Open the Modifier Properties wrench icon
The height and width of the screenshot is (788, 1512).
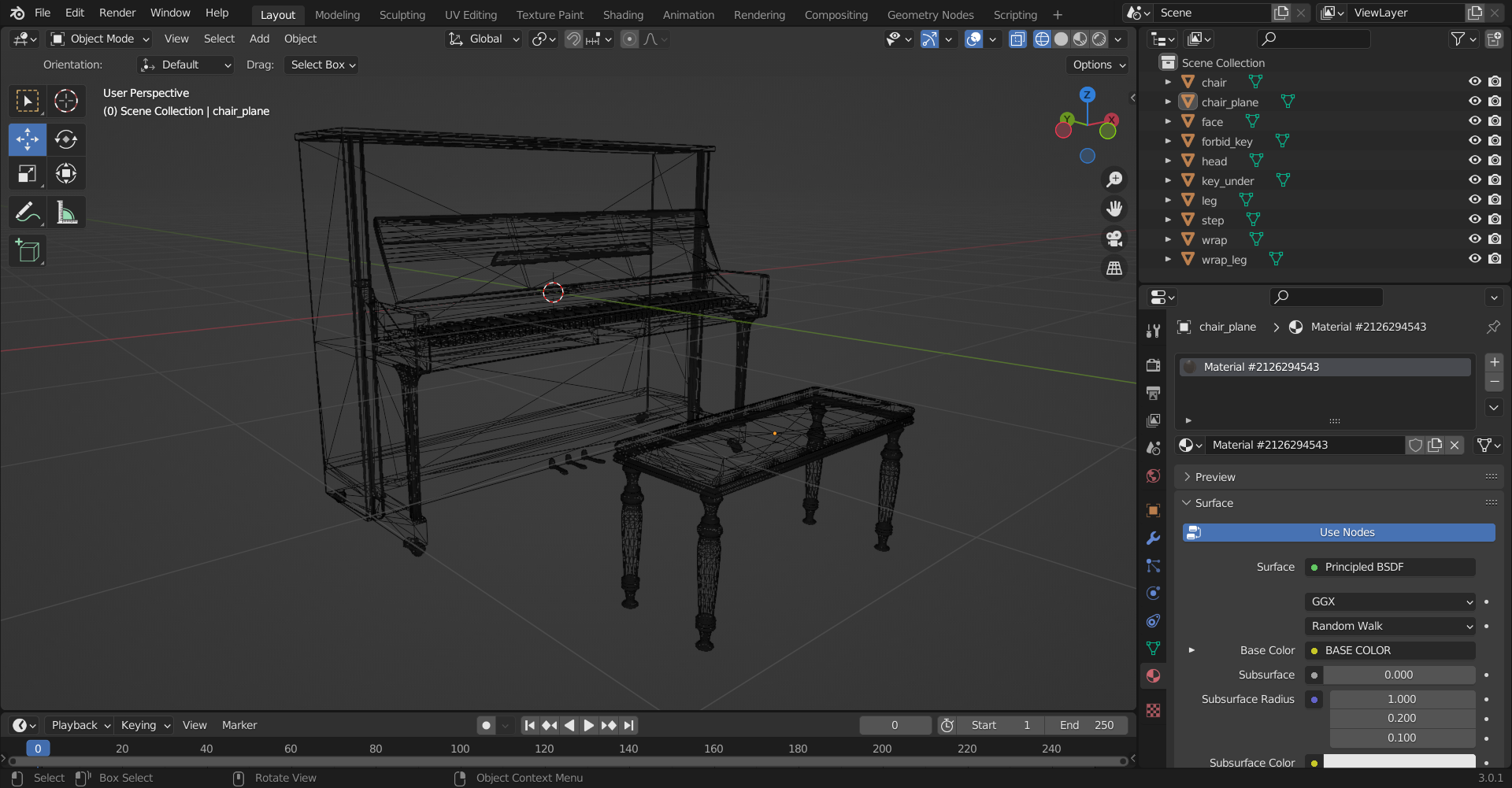(1153, 538)
